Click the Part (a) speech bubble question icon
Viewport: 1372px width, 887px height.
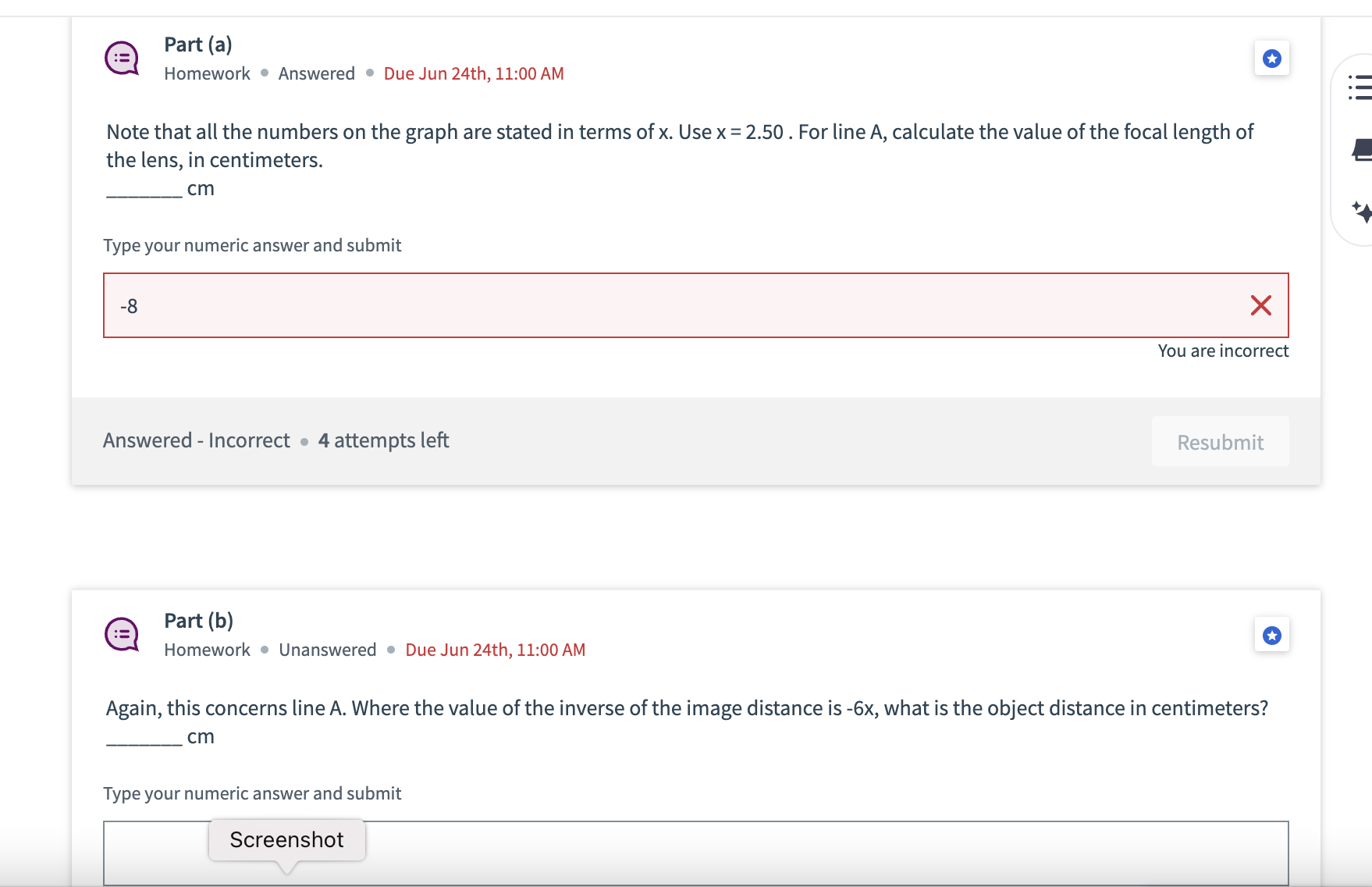(121, 57)
